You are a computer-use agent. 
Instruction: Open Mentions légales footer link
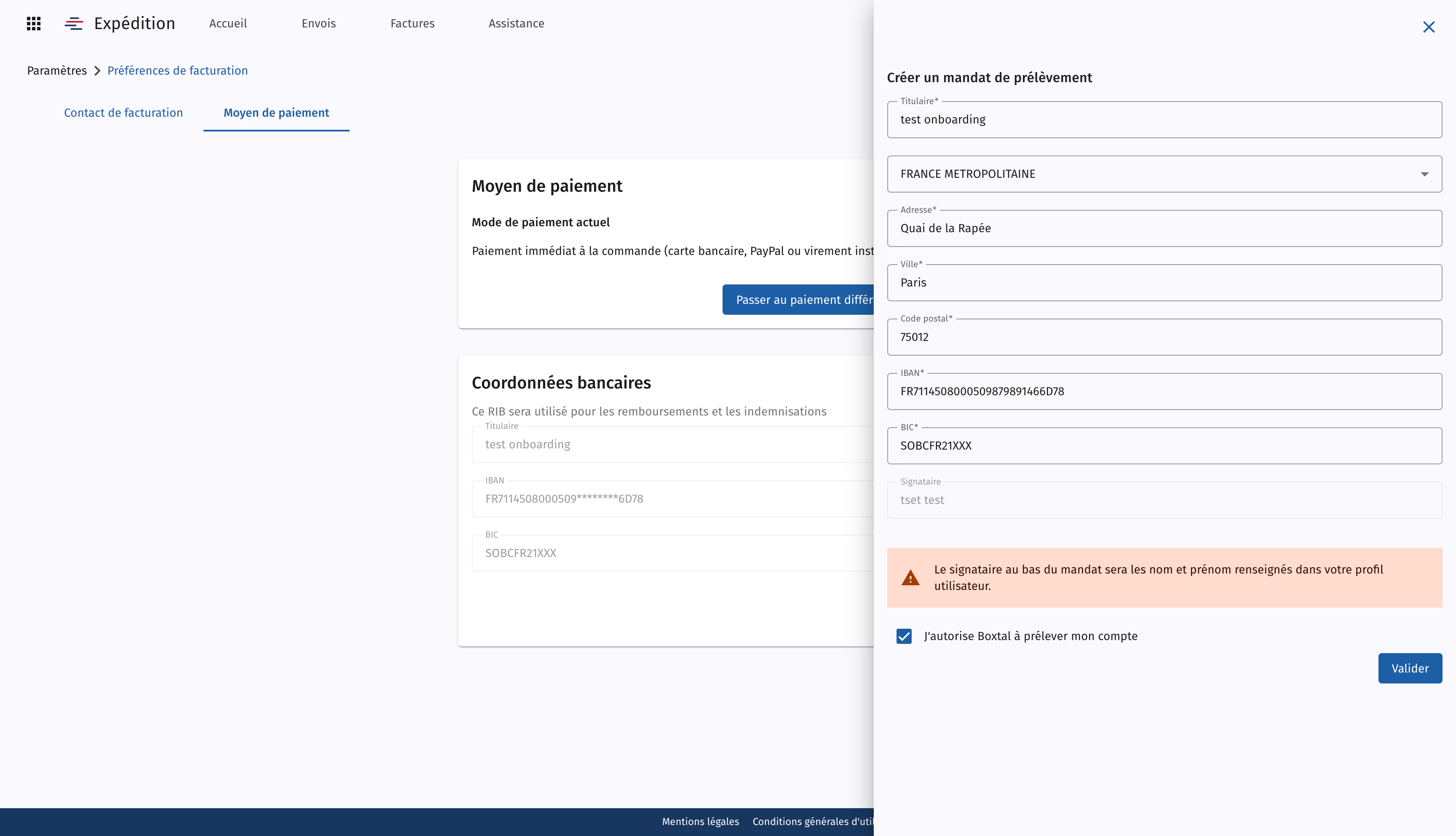[x=700, y=822]
